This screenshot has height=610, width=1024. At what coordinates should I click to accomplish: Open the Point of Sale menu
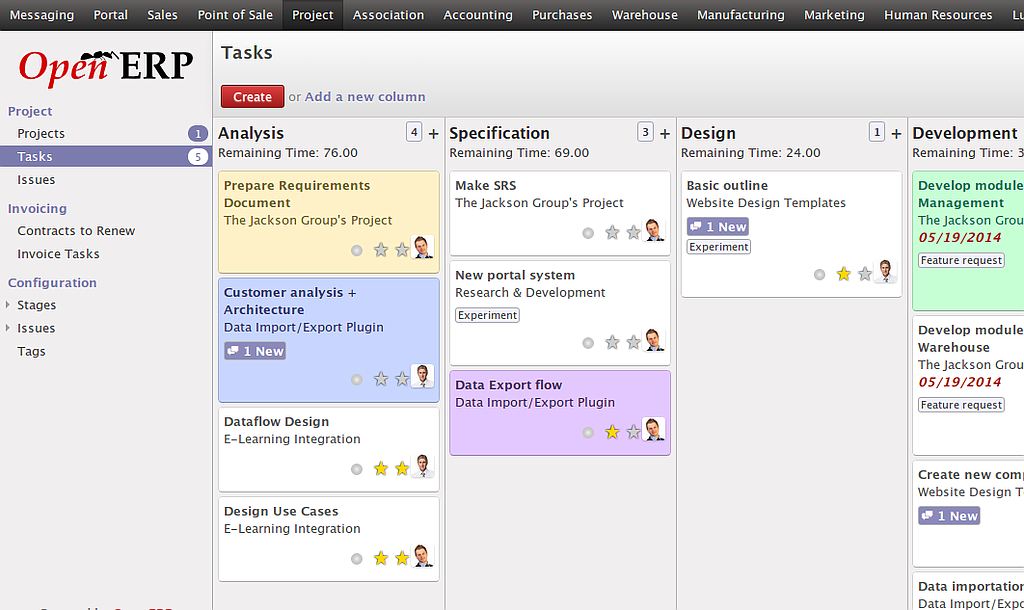pos(235,15)
